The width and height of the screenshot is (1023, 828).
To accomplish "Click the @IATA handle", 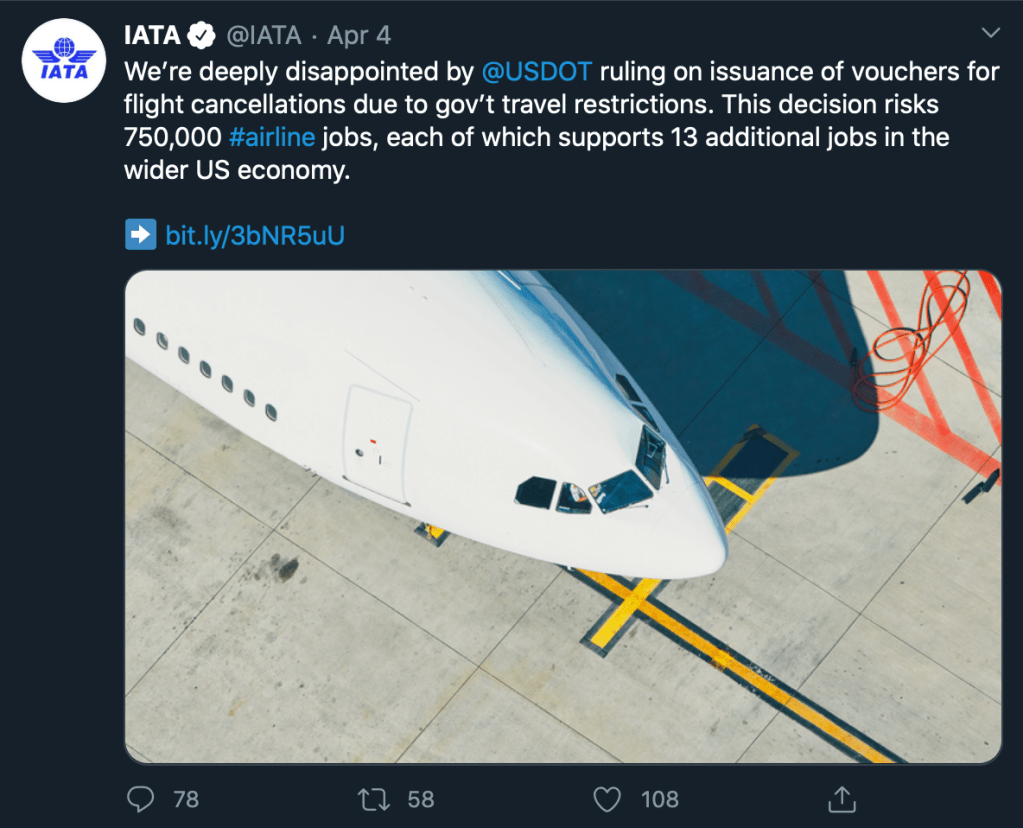I will pos(262,36).
